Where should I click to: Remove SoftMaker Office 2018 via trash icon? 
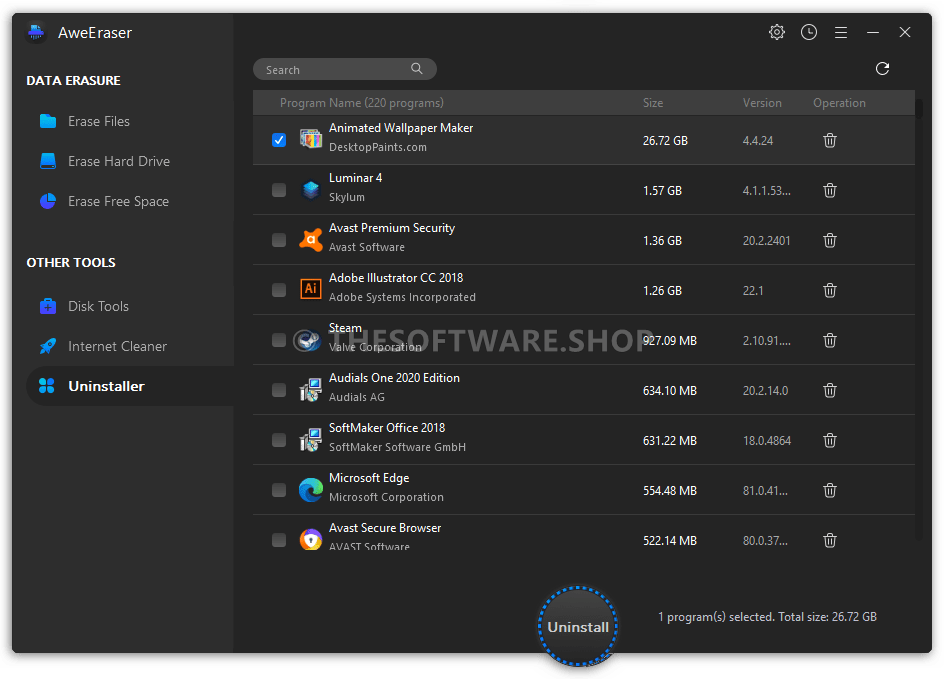[x=830, y=440]
